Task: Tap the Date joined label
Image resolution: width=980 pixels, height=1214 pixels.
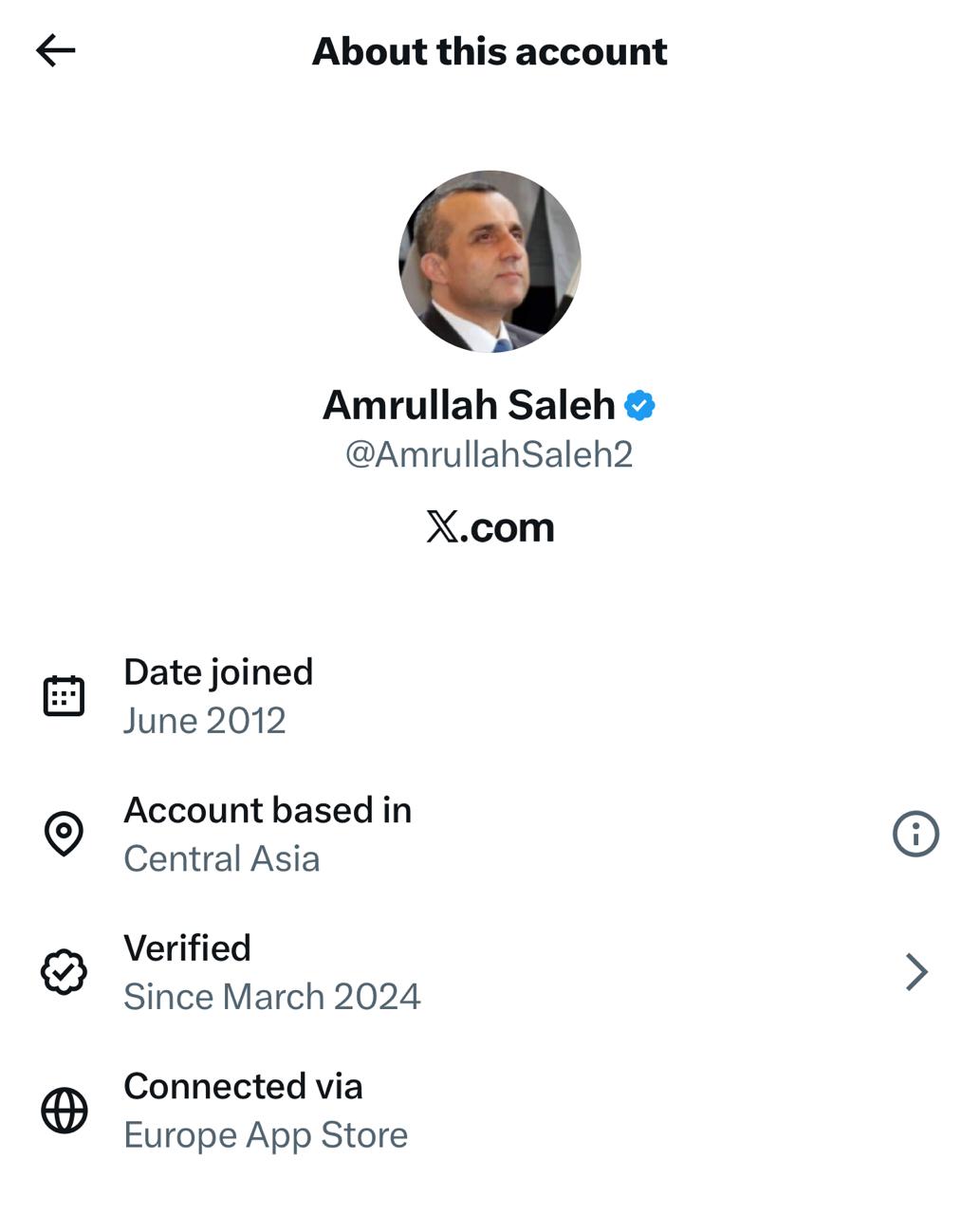Action: (218, 671)
